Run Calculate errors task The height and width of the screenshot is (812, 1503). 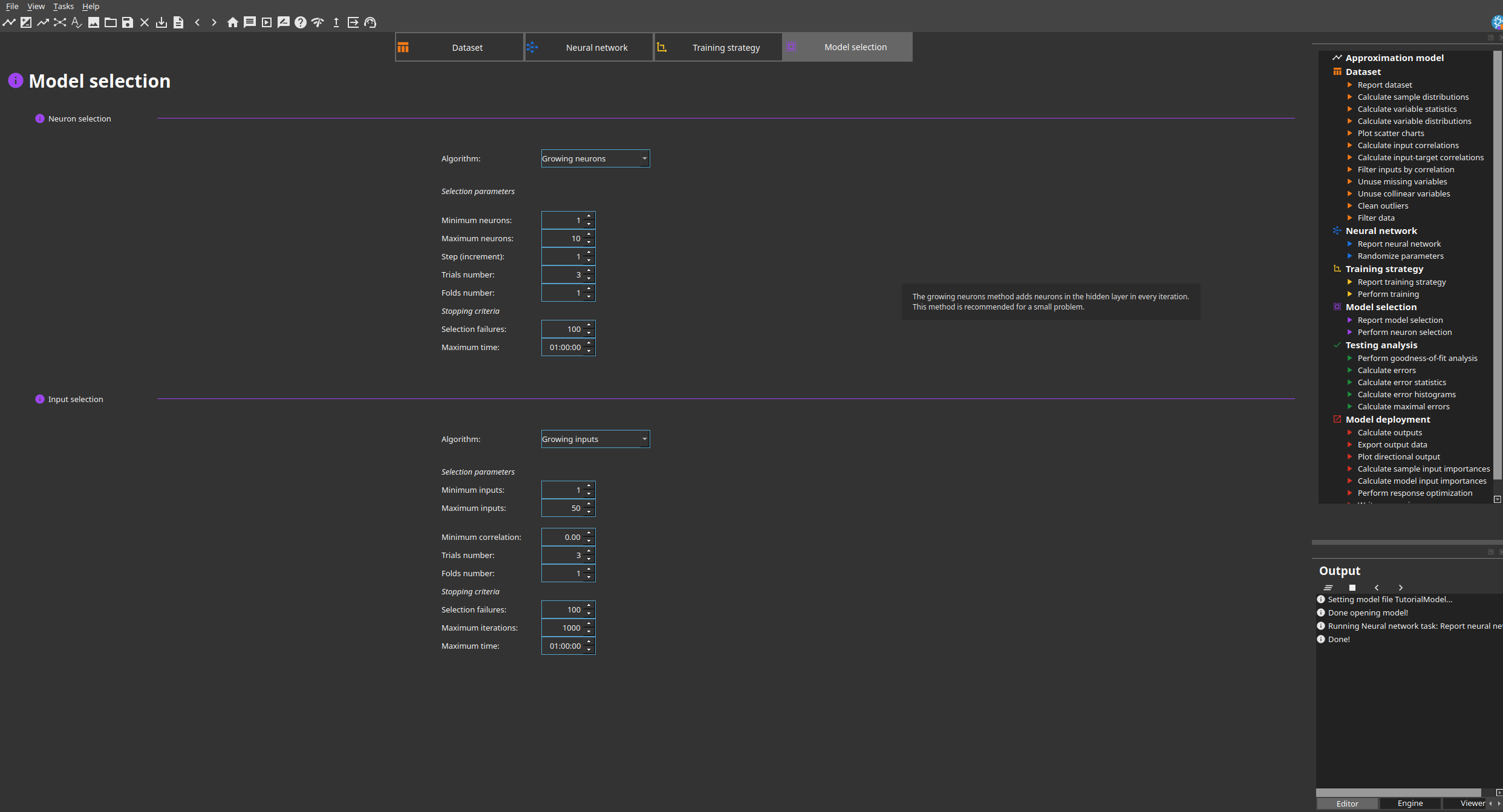click(1386, 370)
